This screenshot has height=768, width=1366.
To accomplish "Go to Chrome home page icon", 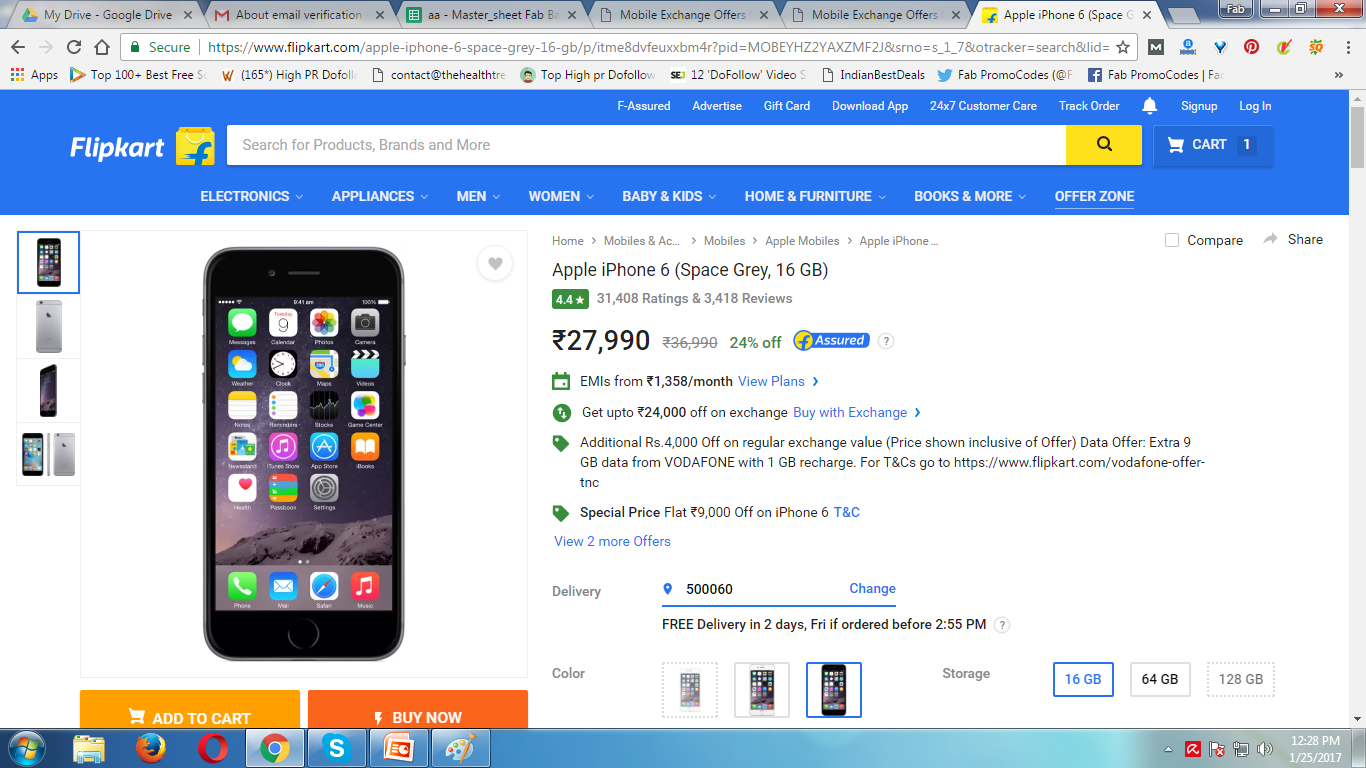I will (102, 47).
